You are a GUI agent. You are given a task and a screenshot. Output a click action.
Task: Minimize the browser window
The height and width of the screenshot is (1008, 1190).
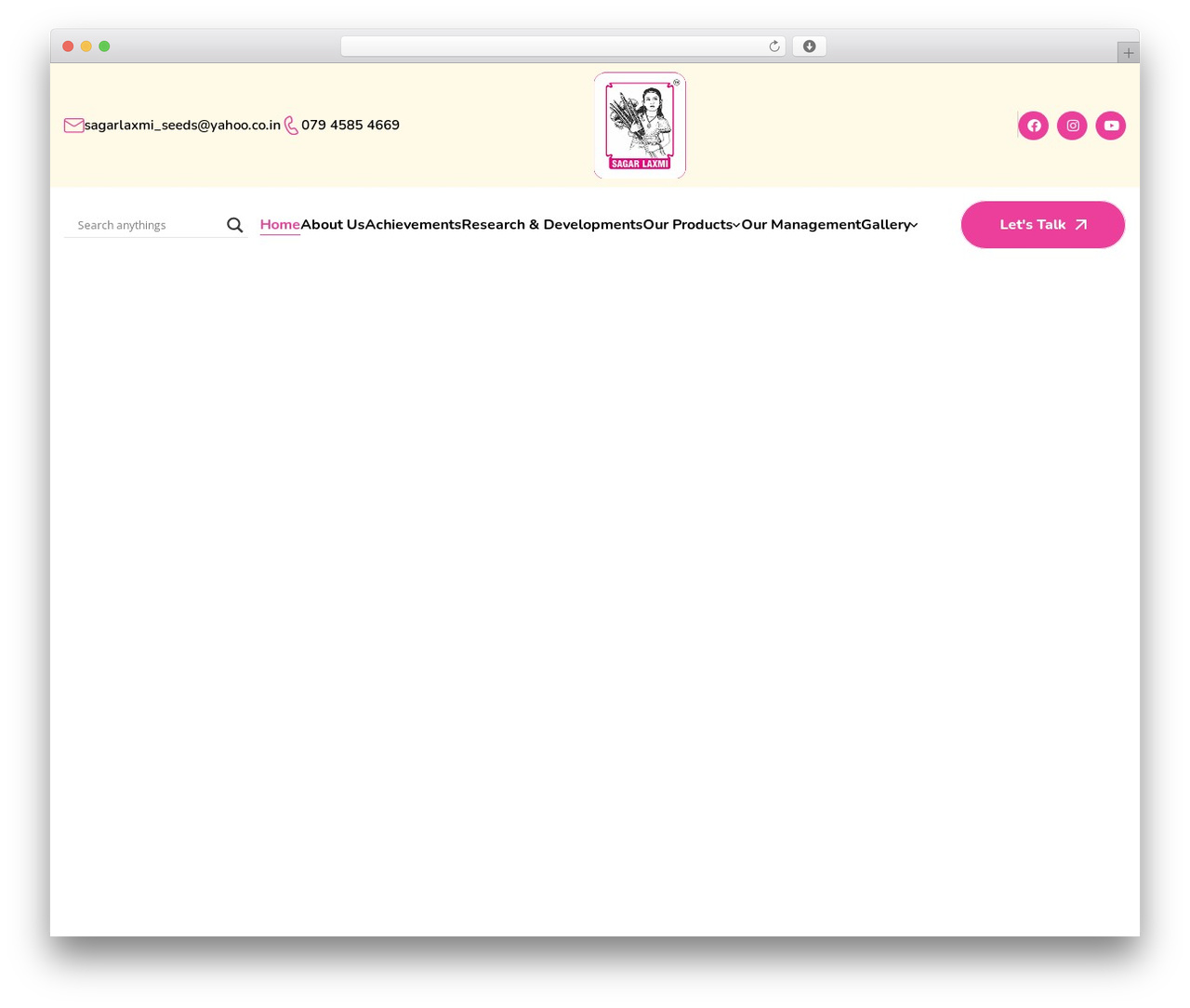pos(86,46)
